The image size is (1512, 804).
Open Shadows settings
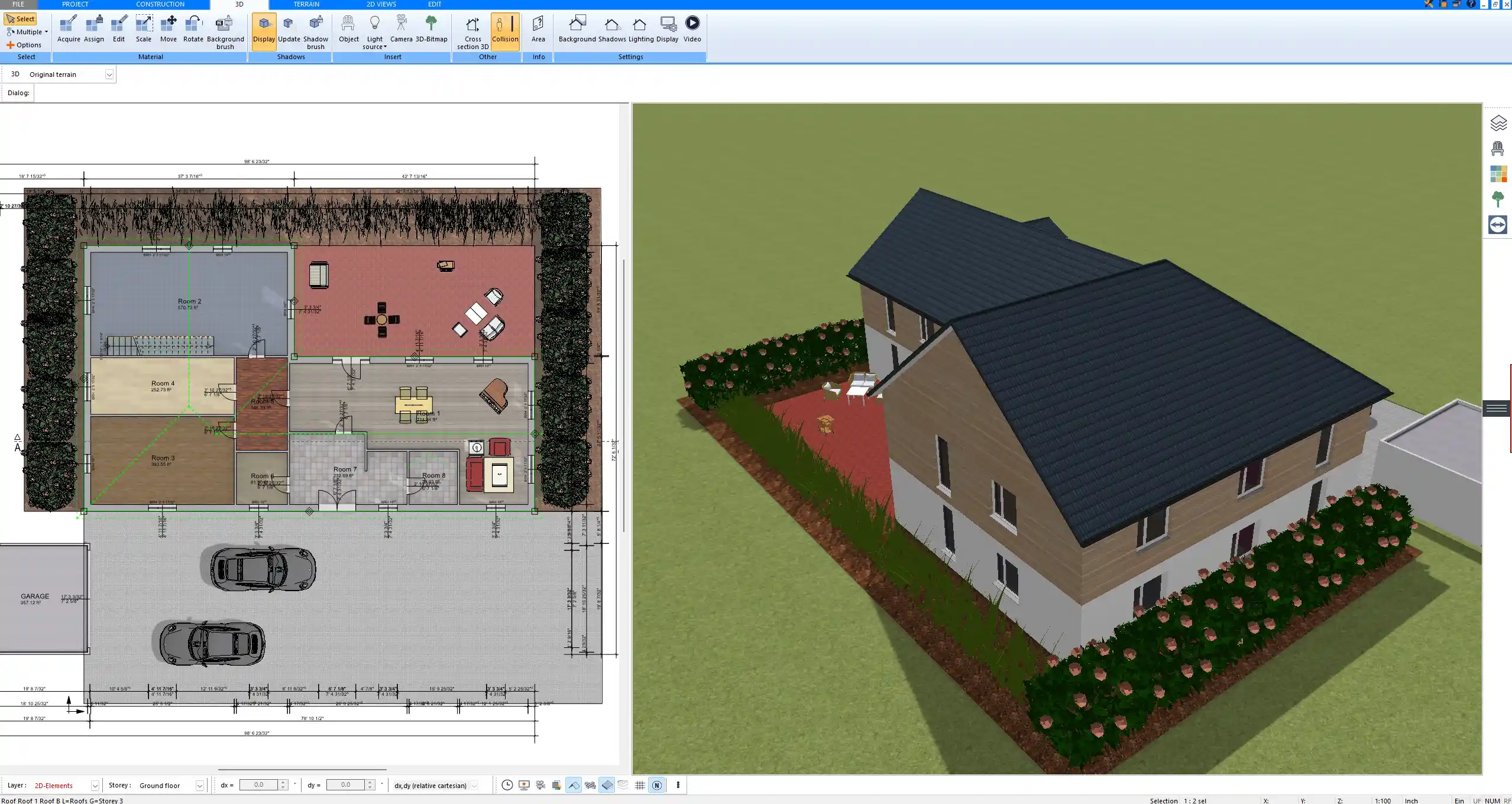click(x=611, y=30)
